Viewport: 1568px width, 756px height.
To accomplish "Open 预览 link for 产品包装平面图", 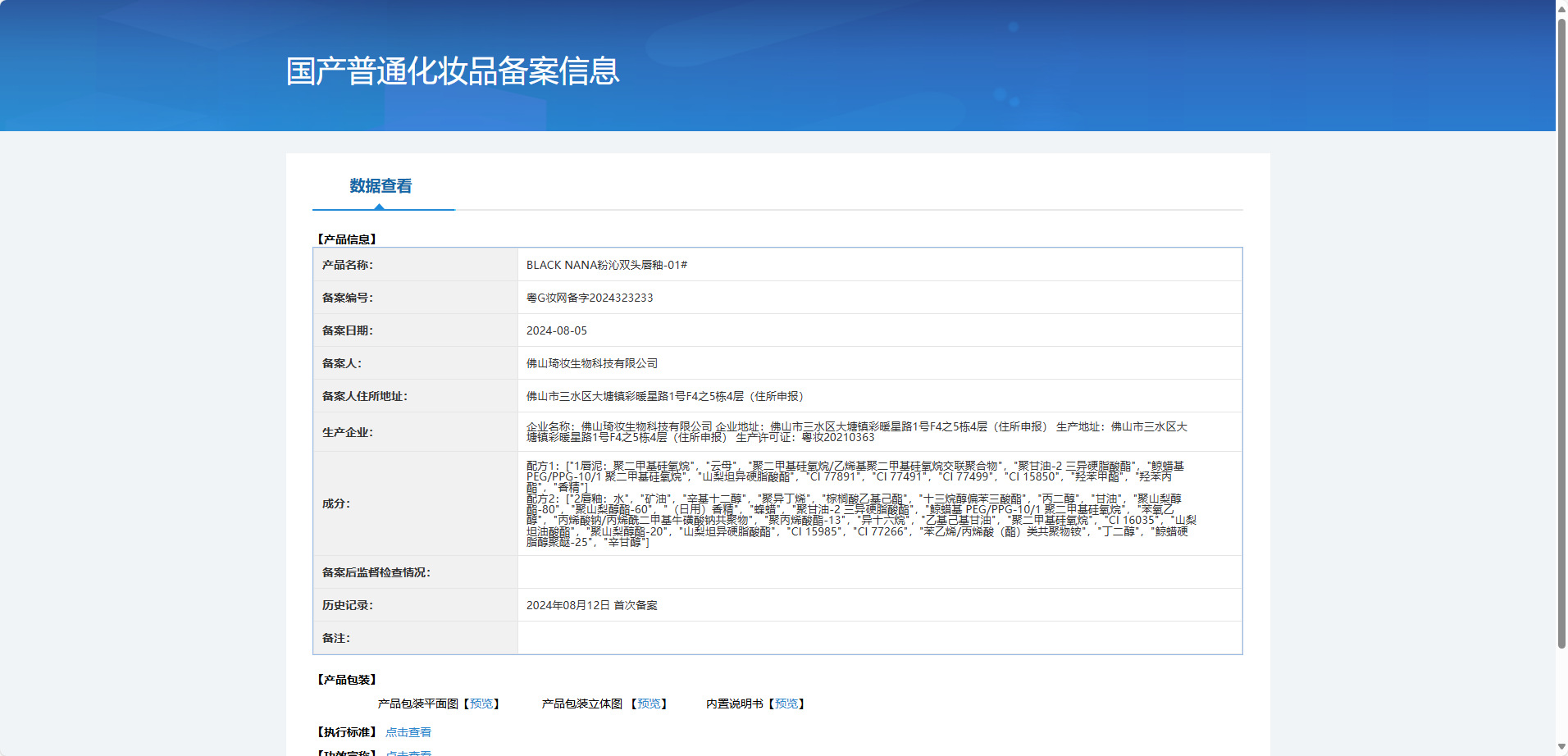I will click(x=481, y=704).
